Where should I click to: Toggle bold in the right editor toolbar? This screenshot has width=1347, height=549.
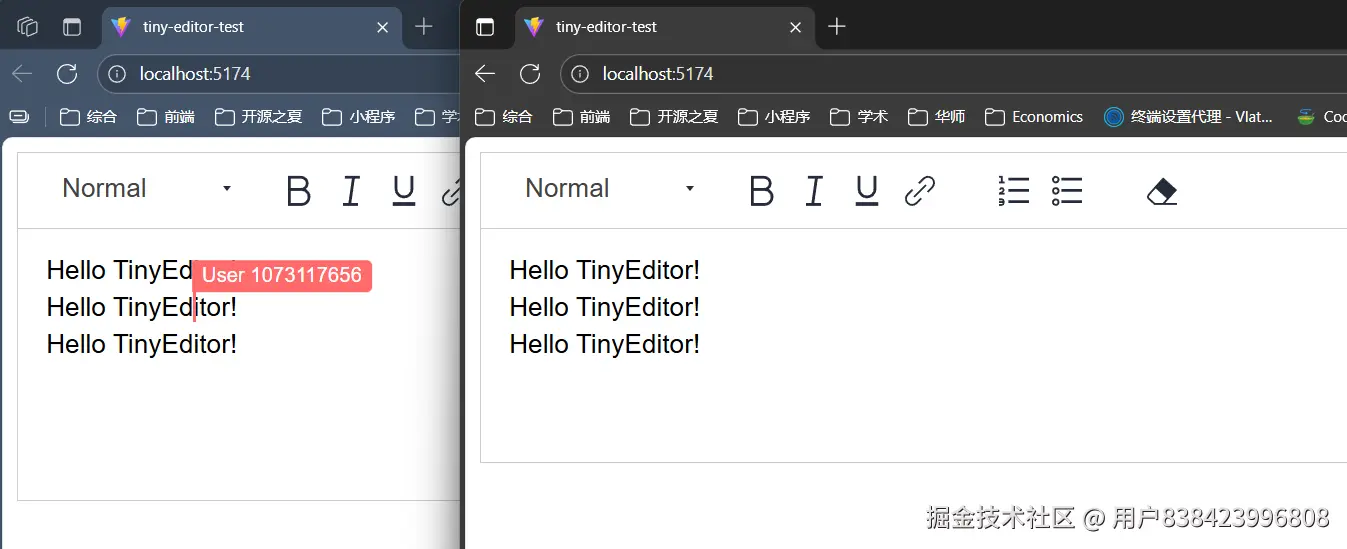point(761,190)
